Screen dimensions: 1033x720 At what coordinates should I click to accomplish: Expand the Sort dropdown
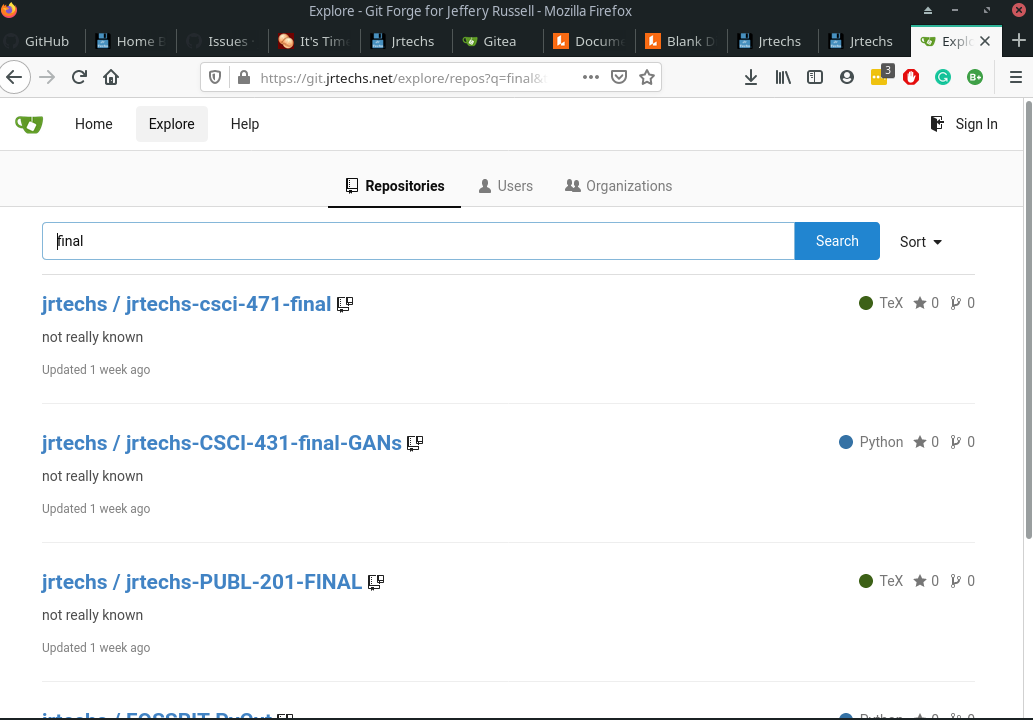(920, 241)
